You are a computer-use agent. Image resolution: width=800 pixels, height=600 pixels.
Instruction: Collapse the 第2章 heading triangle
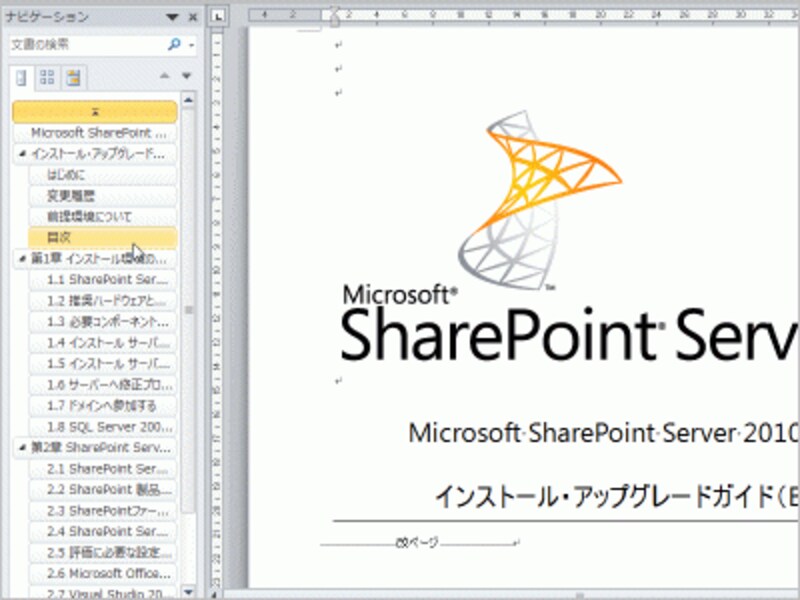tap(21, 447)
